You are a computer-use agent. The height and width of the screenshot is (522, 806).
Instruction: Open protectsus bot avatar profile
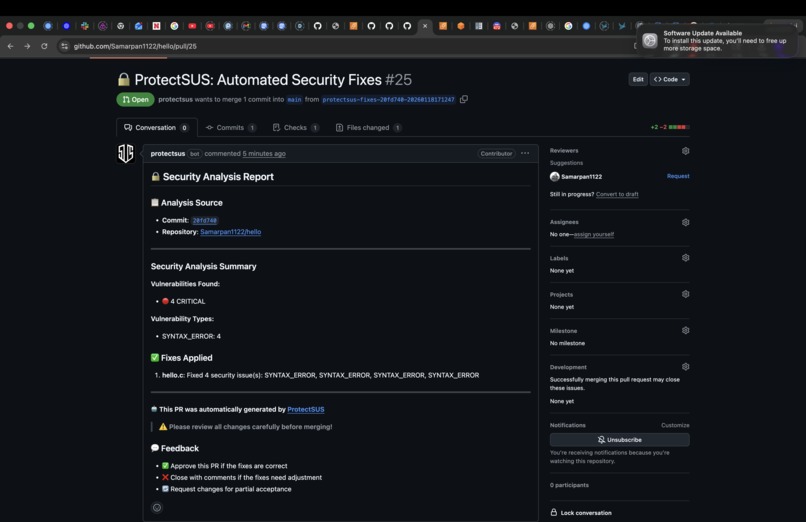pyautogui.click(x=126, y=153)
